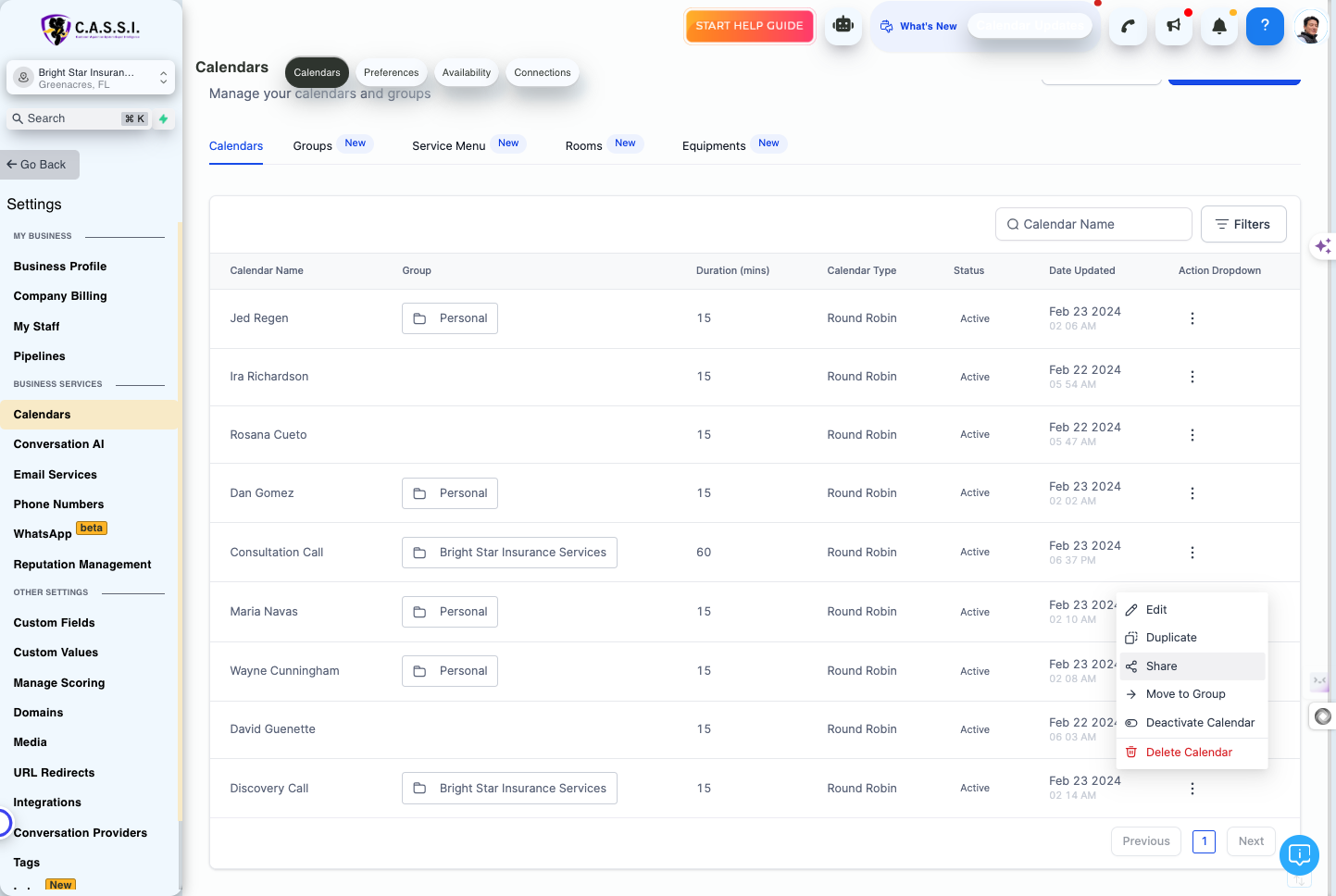The image size is (1336, 896).
Task: Open the notifications bell
Action: click(x=1219, y=26)
